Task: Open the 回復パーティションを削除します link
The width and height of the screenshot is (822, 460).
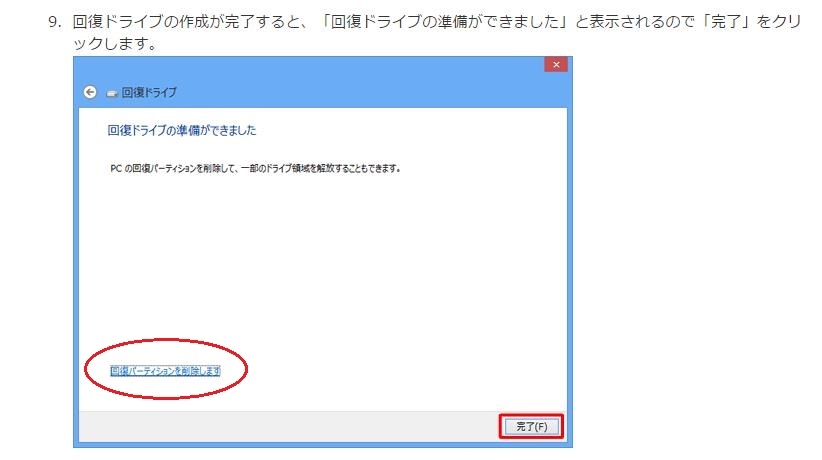Action: click(x=165, y=371)
